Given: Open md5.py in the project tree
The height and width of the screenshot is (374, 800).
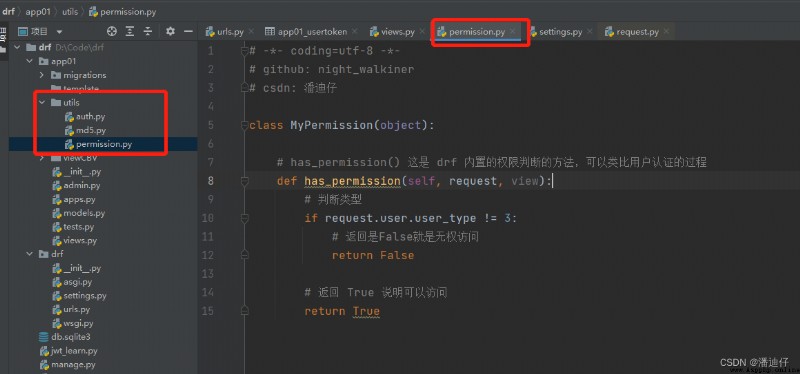Looking at the screenshot, I should point(85,130).
